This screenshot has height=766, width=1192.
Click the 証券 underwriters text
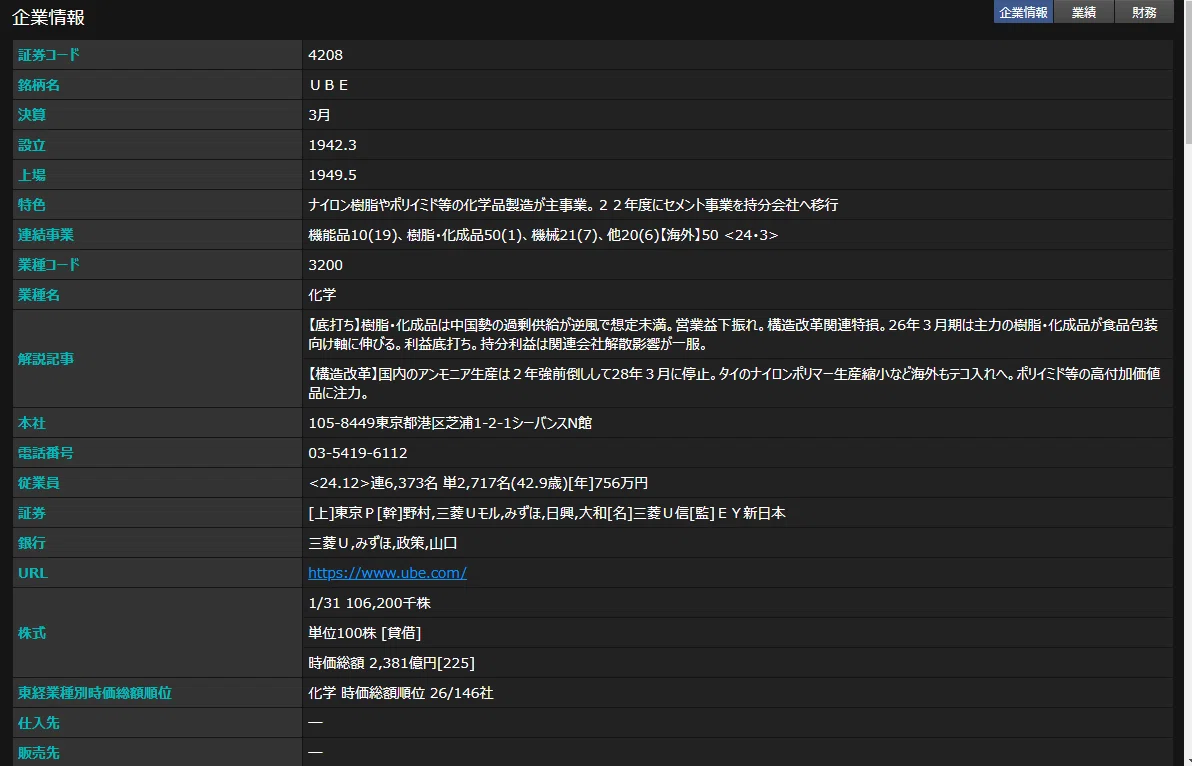point(547,513)
